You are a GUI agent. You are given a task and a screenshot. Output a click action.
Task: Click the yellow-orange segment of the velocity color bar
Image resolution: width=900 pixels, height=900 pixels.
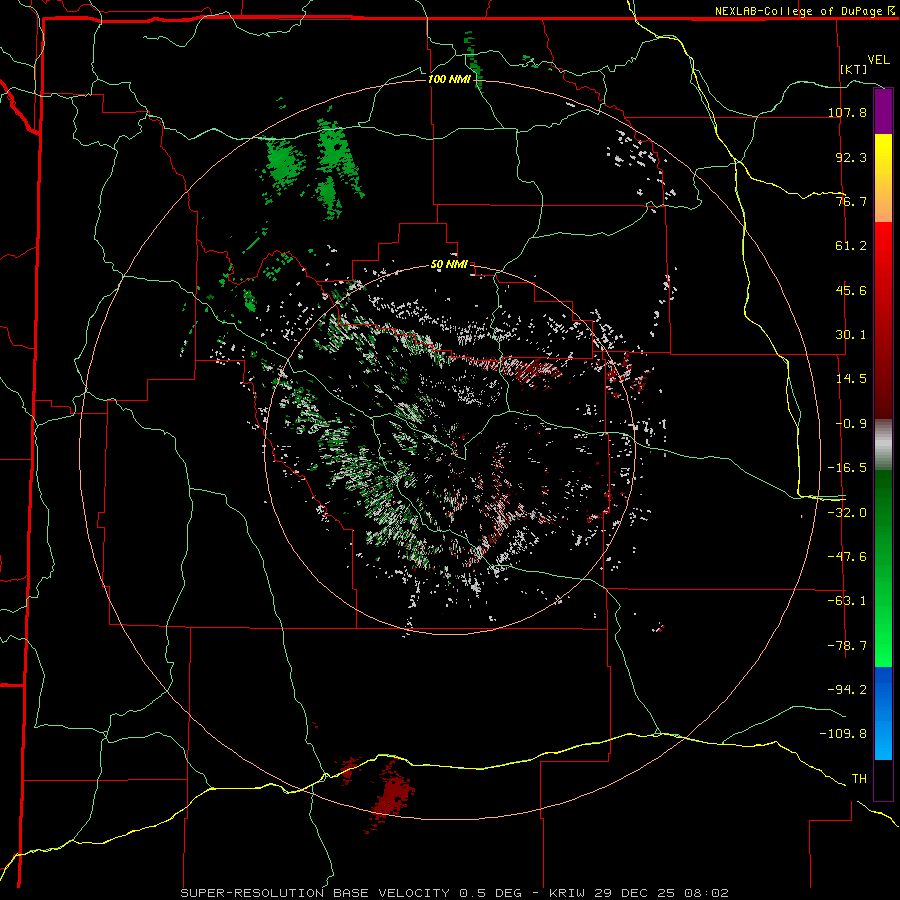pos(883,178)
